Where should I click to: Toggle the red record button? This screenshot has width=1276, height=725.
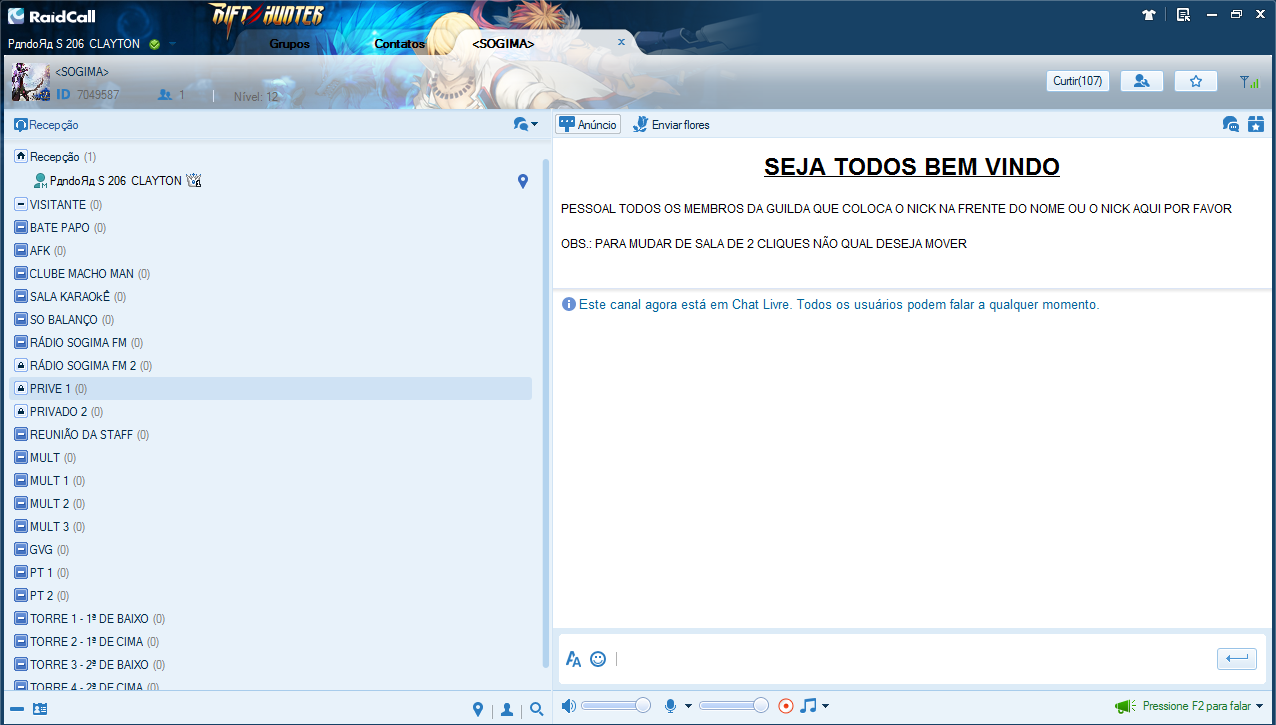(x=786, y=706)
